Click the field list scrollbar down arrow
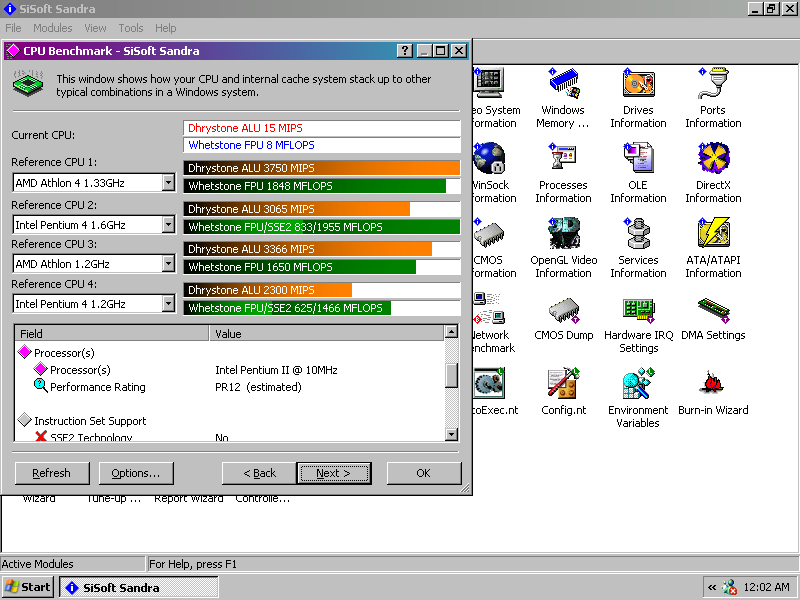 452,434
